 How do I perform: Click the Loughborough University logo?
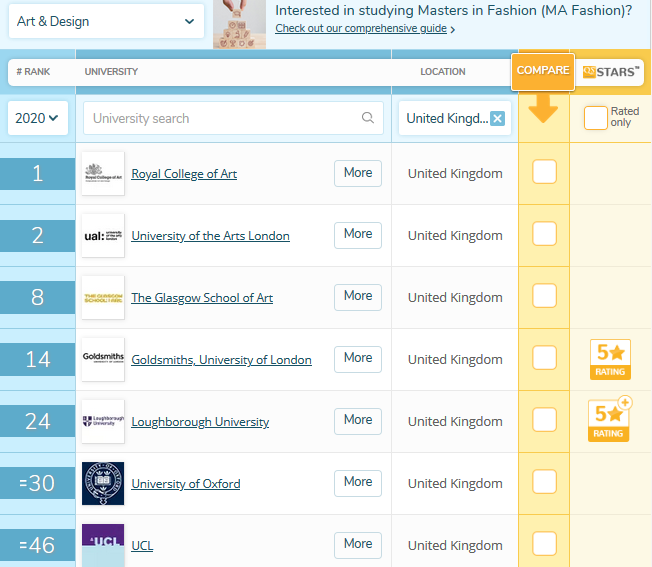click(103, 421)
